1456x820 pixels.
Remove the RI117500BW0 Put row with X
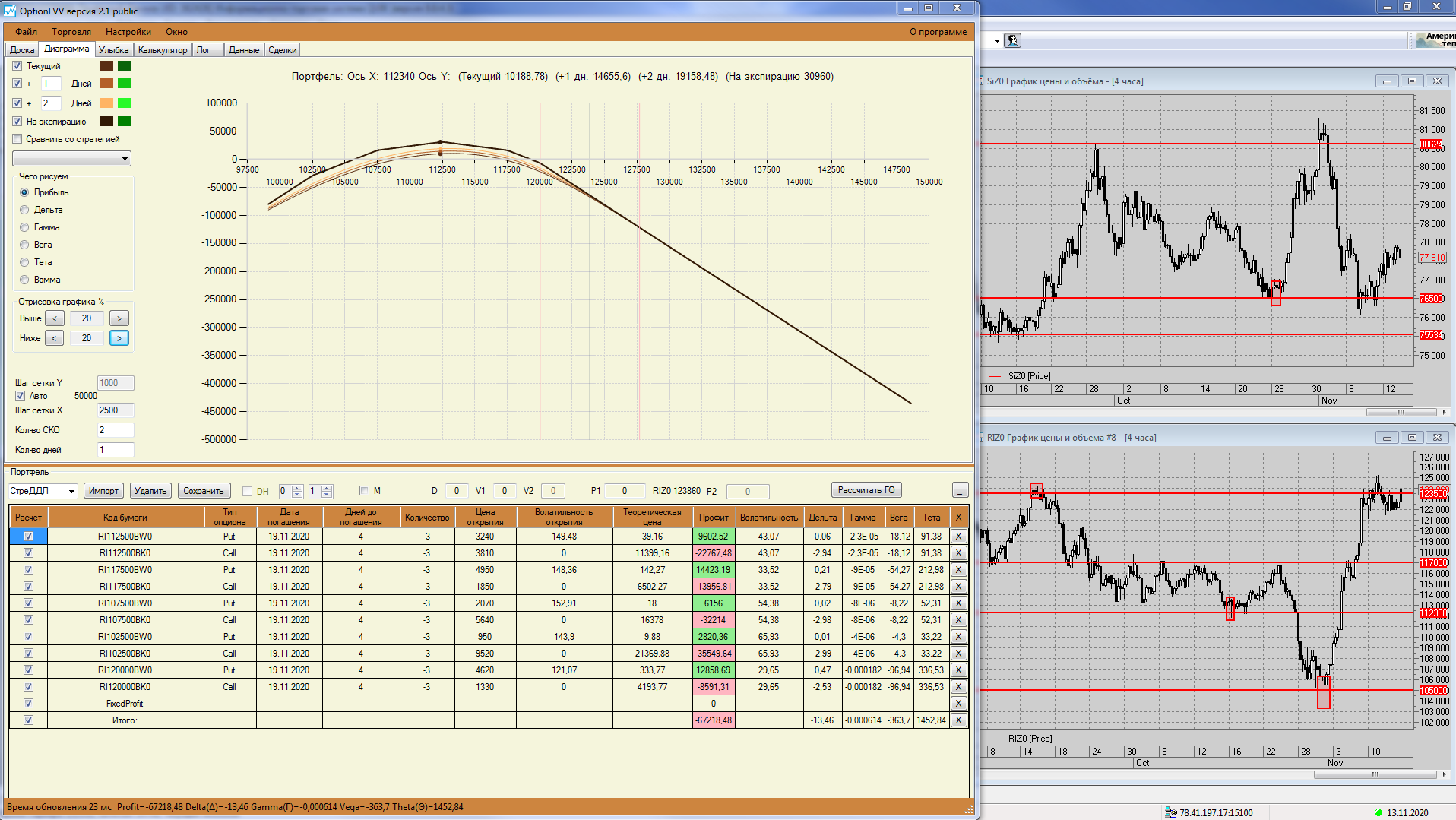pyautogui.click(x=959, y=570)
